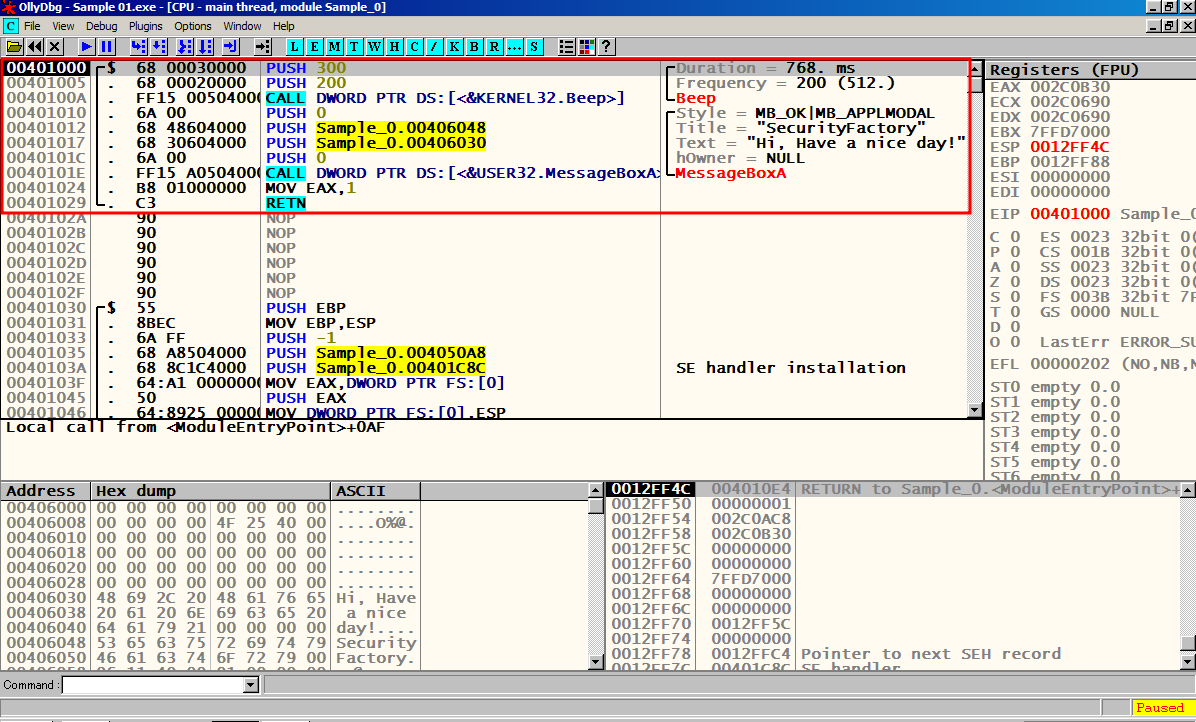Show Log window with L button
Screen dimensions: 1196x722
294,47
